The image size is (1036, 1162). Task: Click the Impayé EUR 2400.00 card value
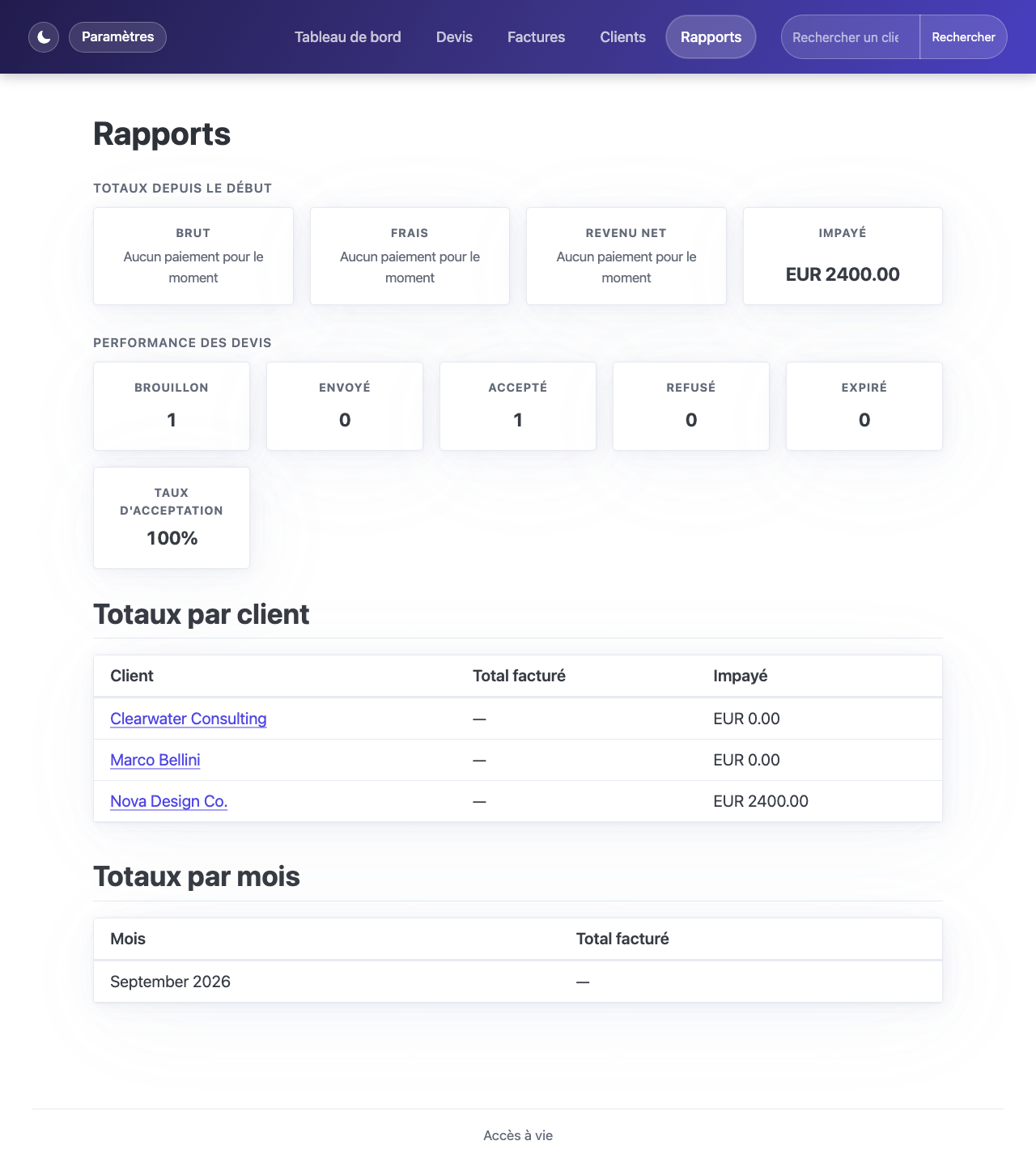(x=843, y=274)
